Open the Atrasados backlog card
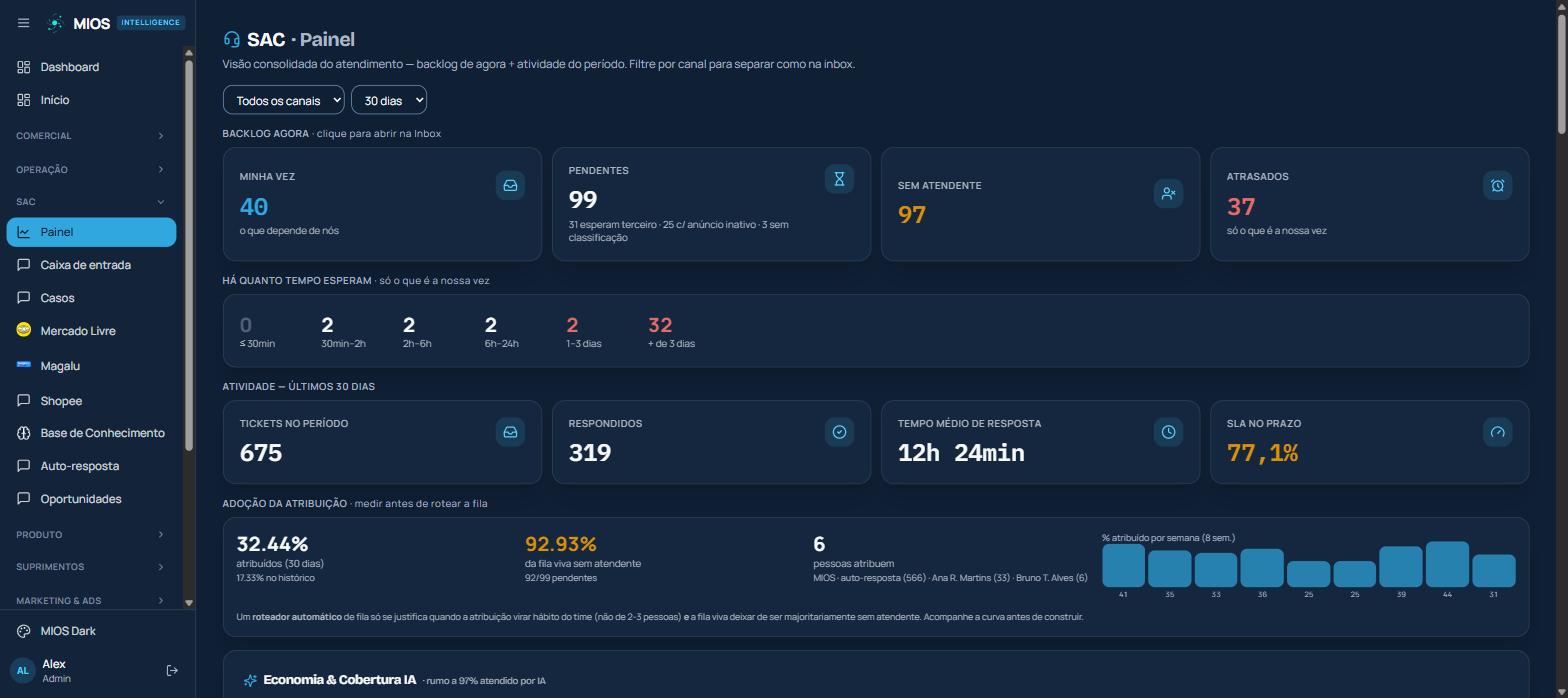 [x=1369, y=204]
